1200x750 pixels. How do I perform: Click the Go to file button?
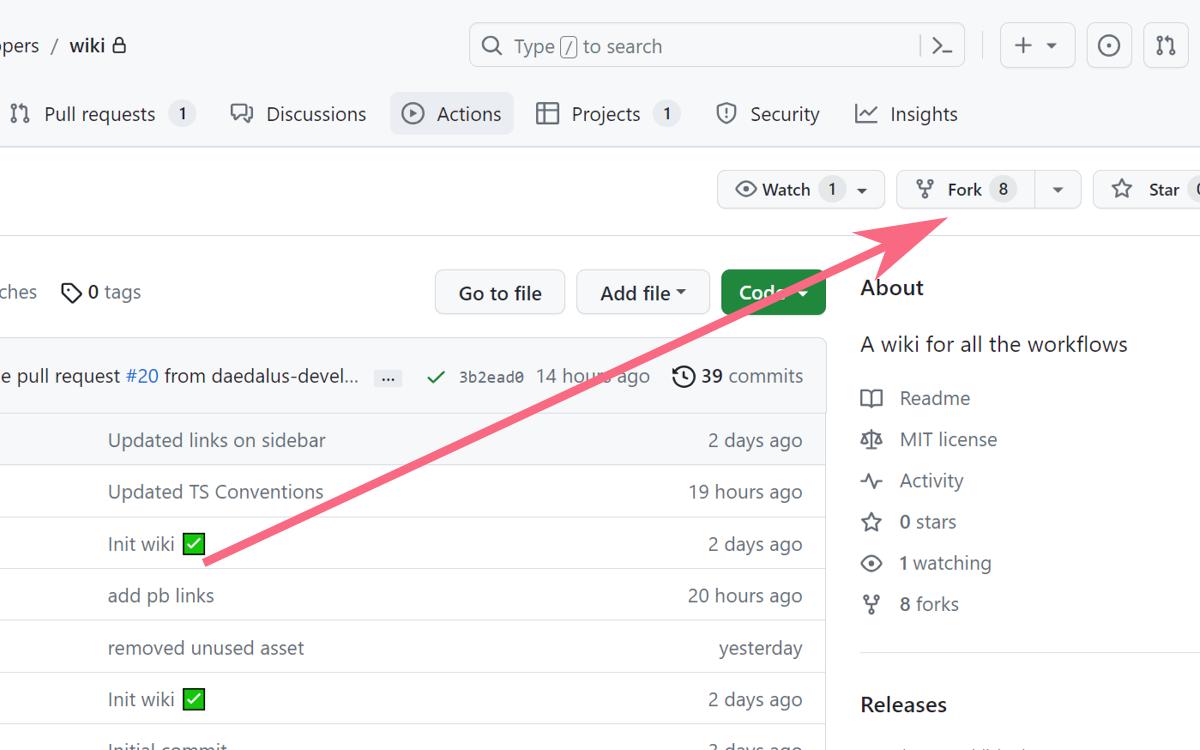500,293
